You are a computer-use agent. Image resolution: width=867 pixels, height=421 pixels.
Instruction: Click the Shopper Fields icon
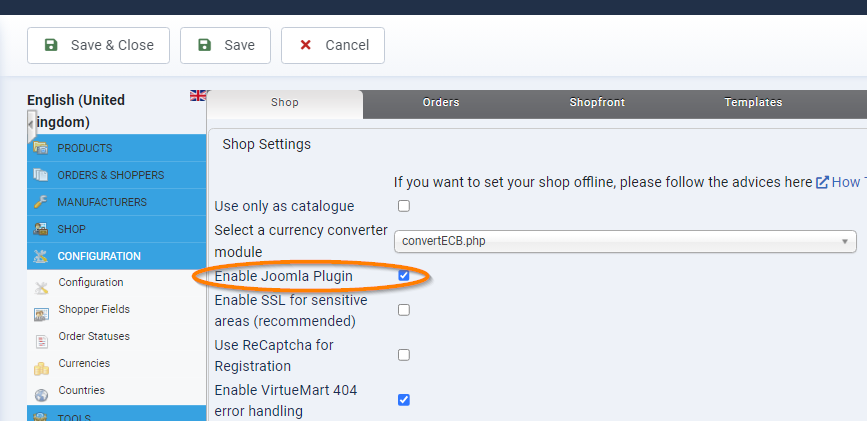(41, 310)
